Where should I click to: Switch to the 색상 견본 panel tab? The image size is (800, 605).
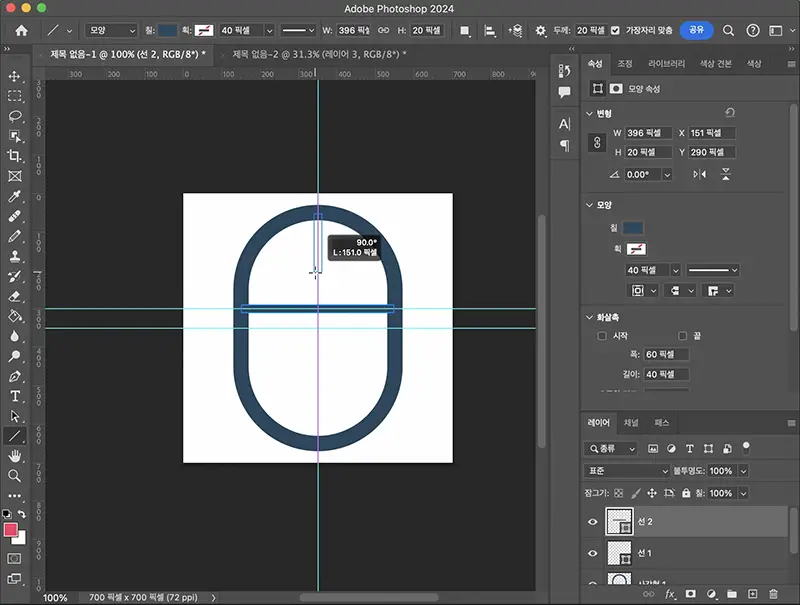pos(715,64)
